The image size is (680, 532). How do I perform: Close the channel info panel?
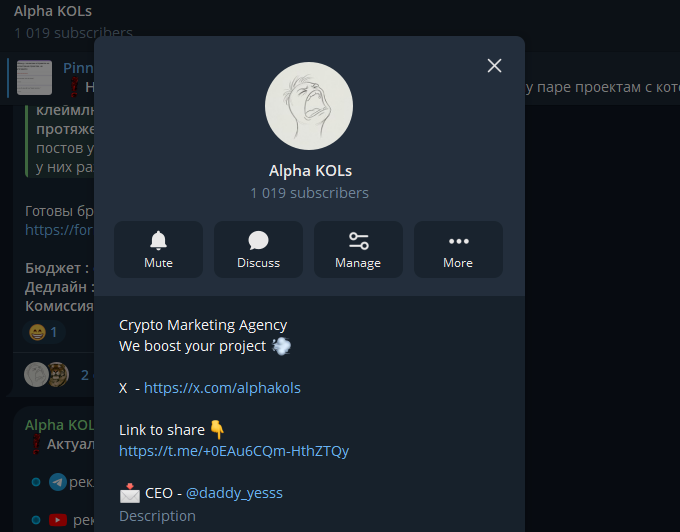[494, 66]
